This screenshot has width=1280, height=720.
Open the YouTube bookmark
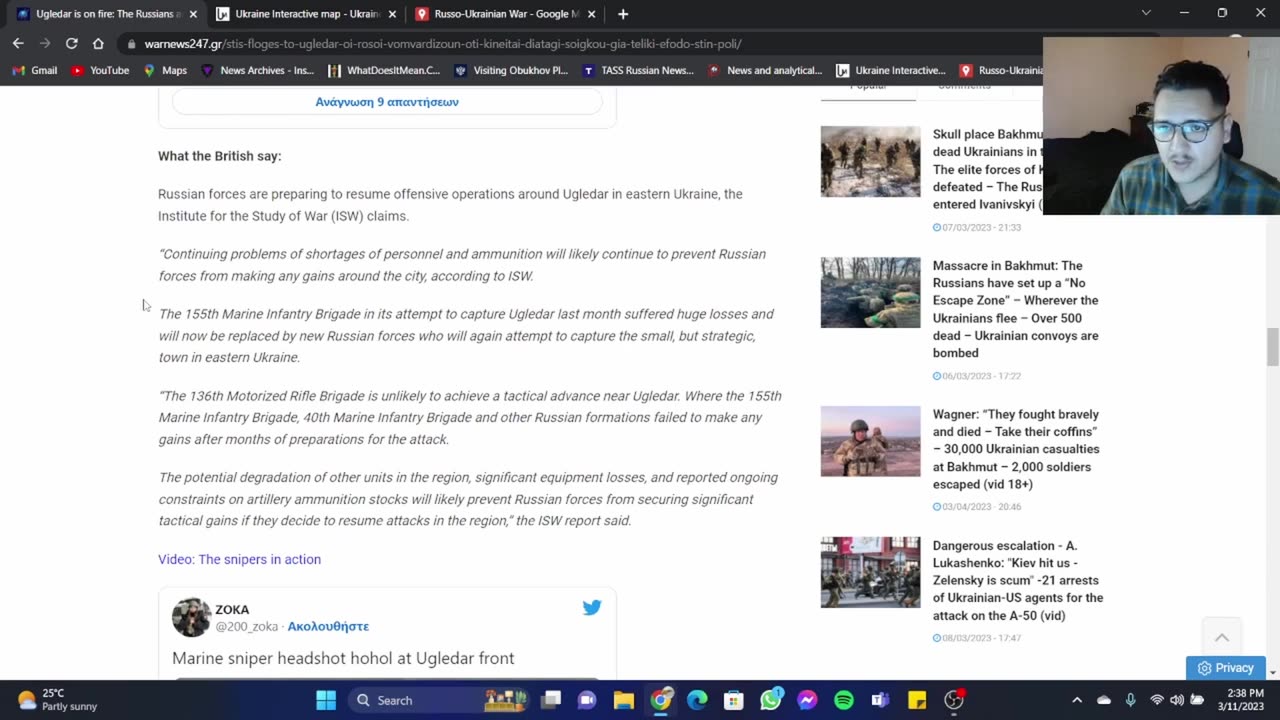pos(100,70)
